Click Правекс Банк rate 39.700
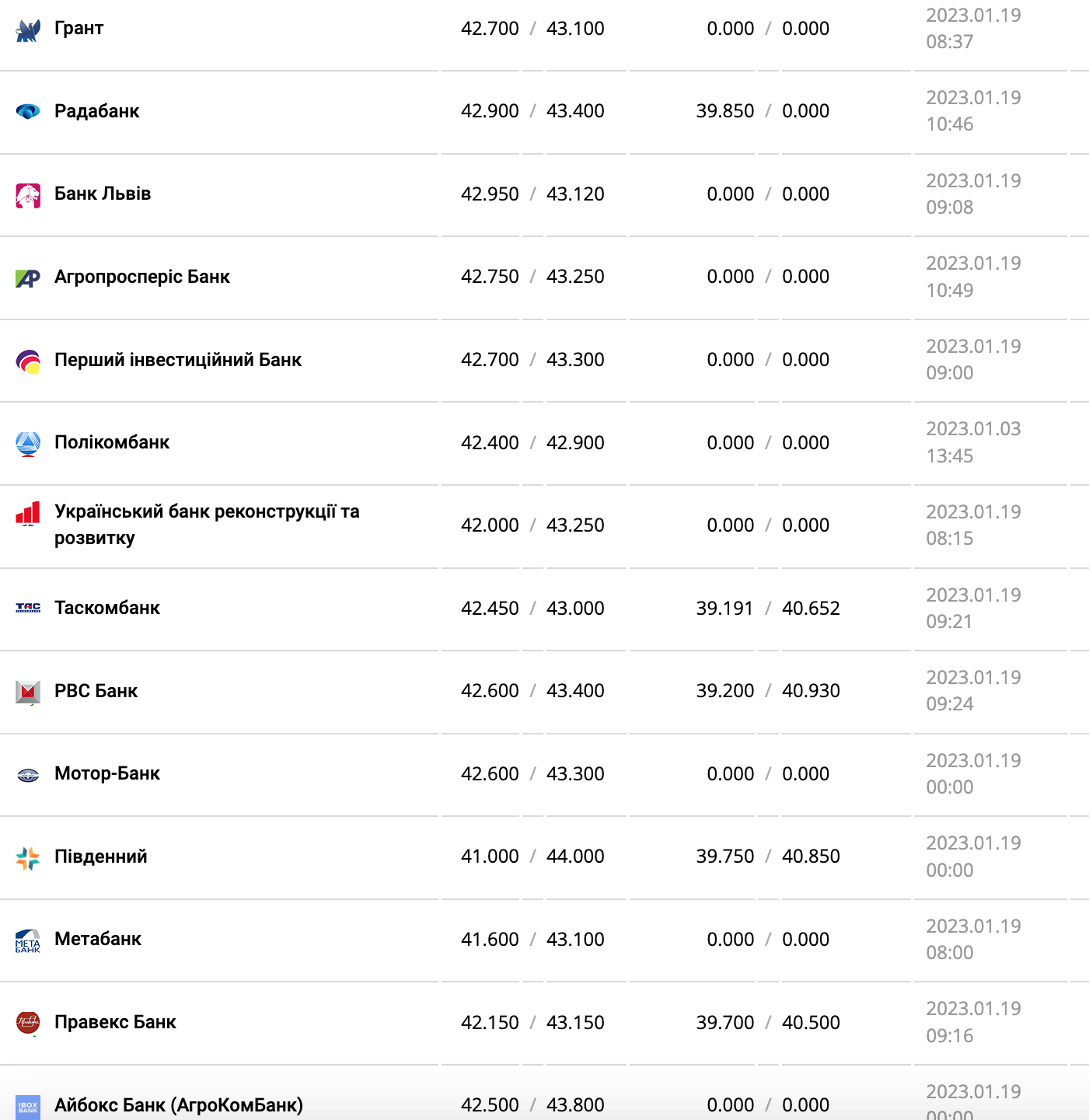The width and height of the screenshot is (1089, 1120). [724, 1023]
